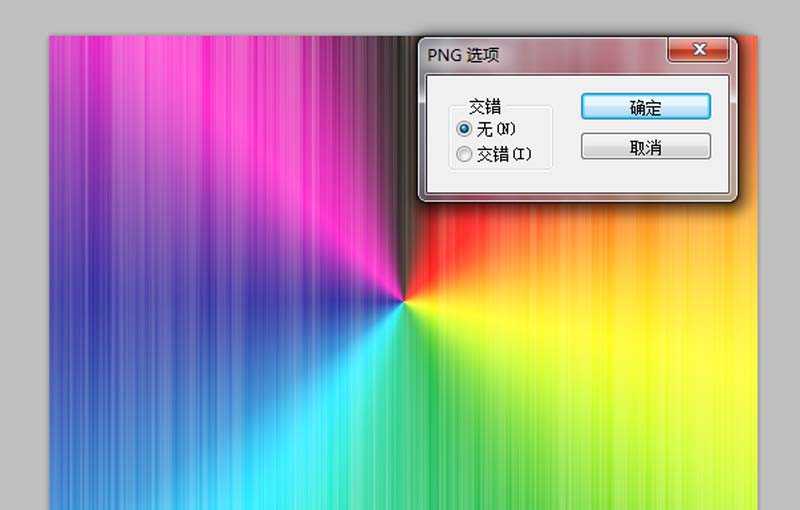This screenshot has width=800, height=510.
Task: Confirm with the 确定 button
Action: pyautogui.click(x=645, y=107)
